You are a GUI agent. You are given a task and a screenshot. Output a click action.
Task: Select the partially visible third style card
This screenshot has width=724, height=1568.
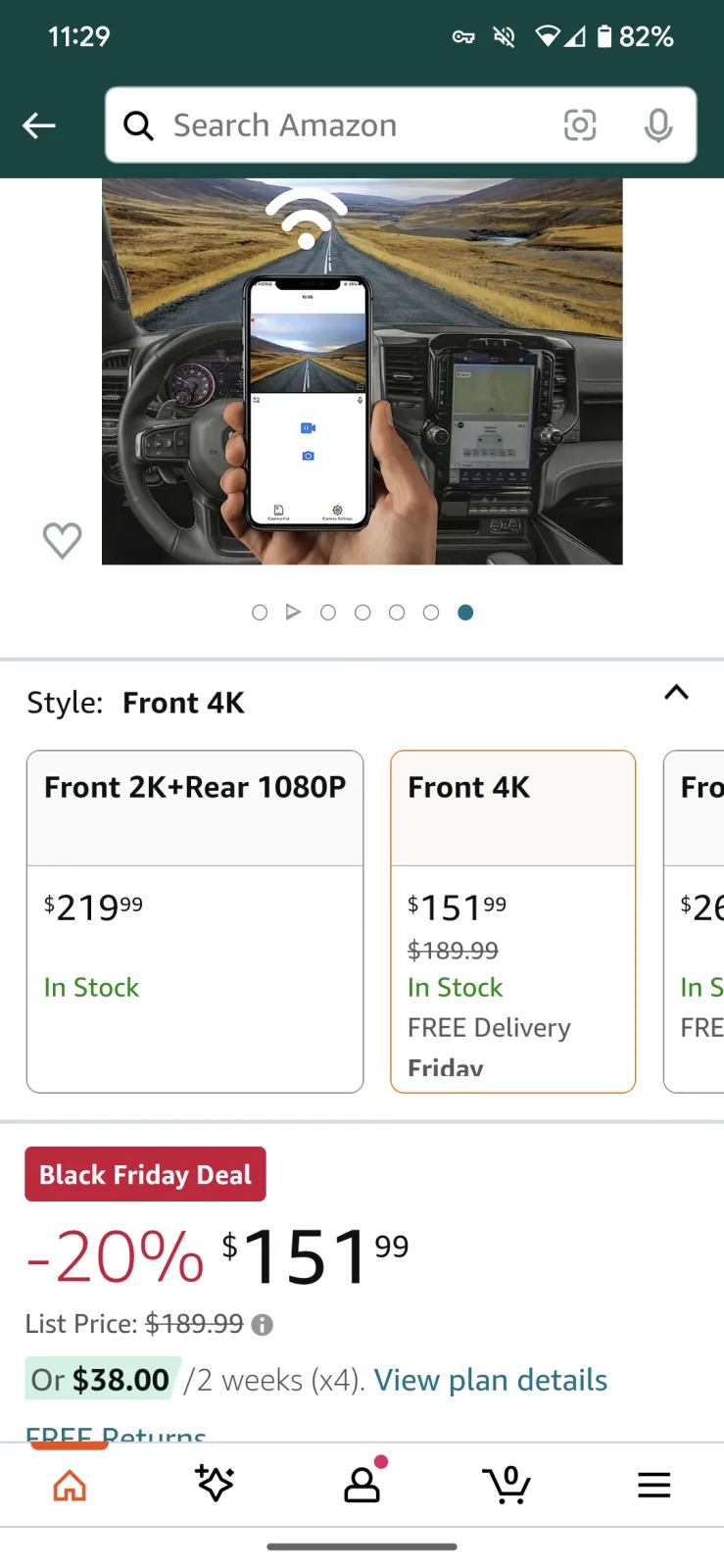click(x=698, y=921)
